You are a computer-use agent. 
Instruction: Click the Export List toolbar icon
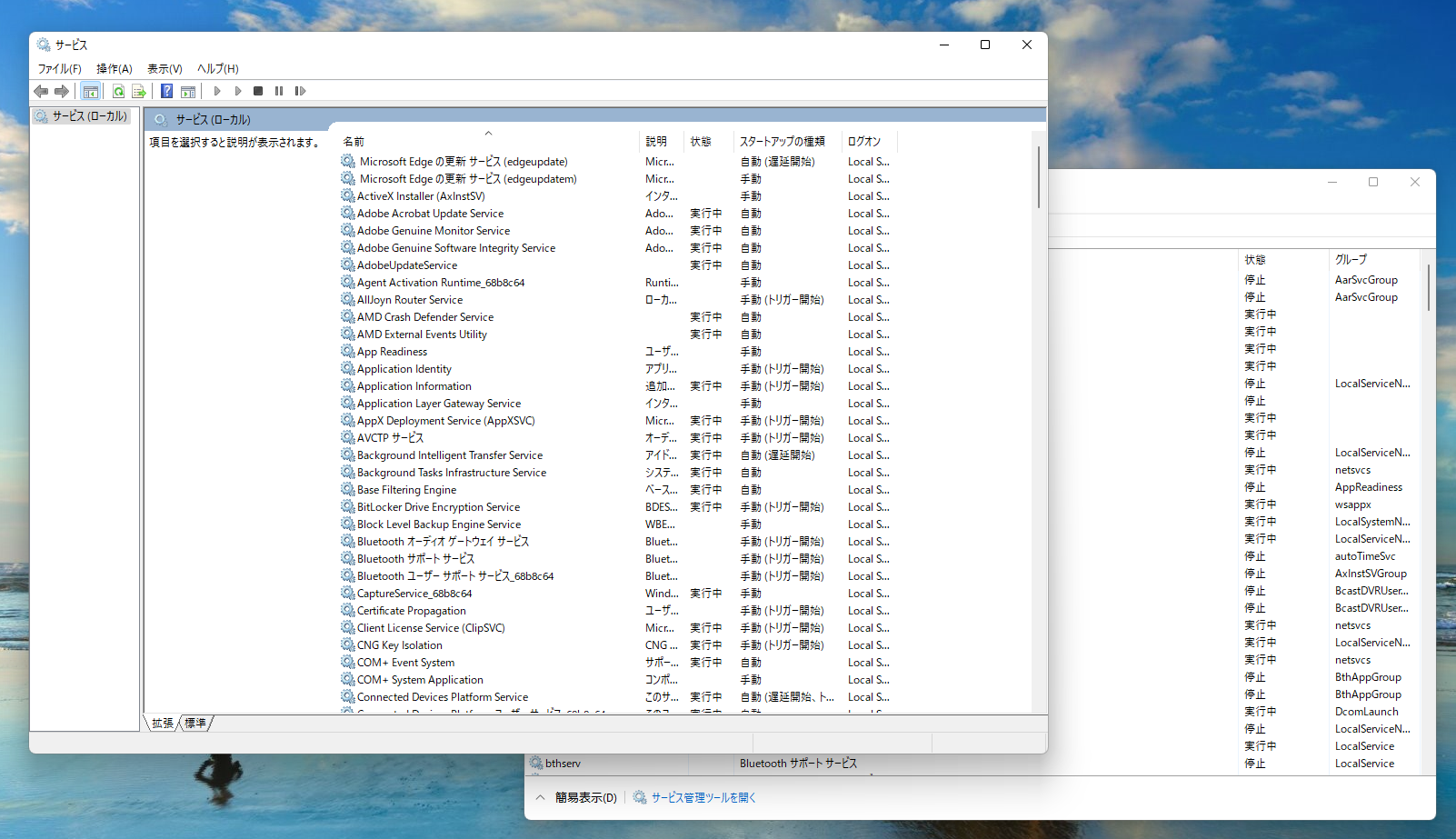pyautogui.click(x=139, y=91)
